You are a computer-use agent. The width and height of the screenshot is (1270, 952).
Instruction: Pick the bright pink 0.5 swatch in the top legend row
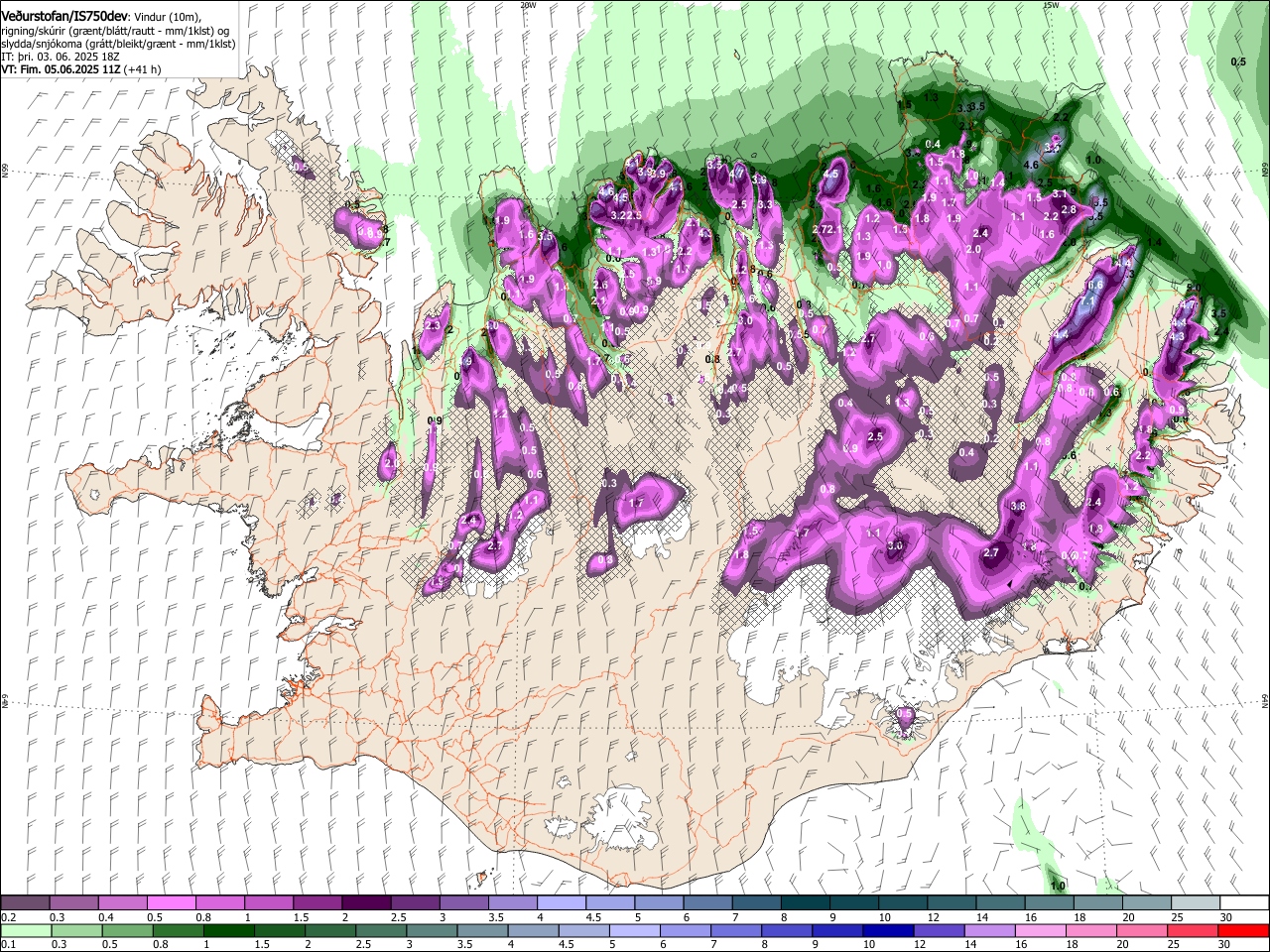171,902
